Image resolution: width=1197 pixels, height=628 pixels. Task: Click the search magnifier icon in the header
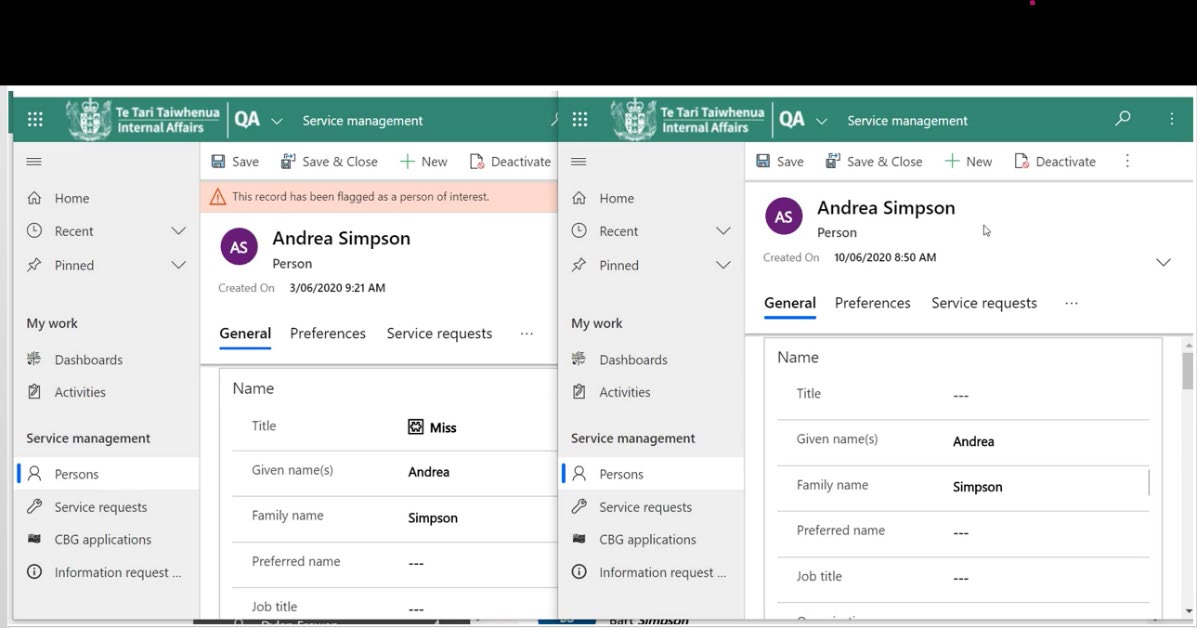pyautogui.click(x=1123, y=119)
